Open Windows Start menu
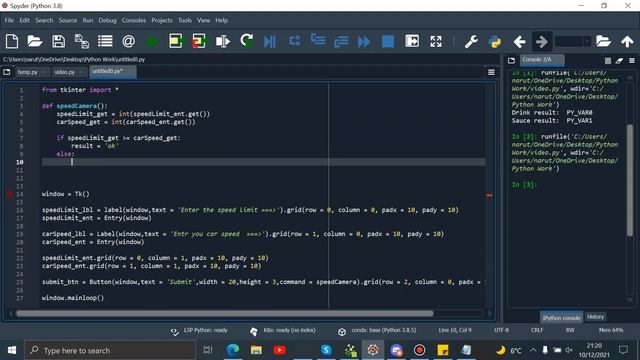Image resolution: width=640 pixels, height=360 pixels. [11, 350]
